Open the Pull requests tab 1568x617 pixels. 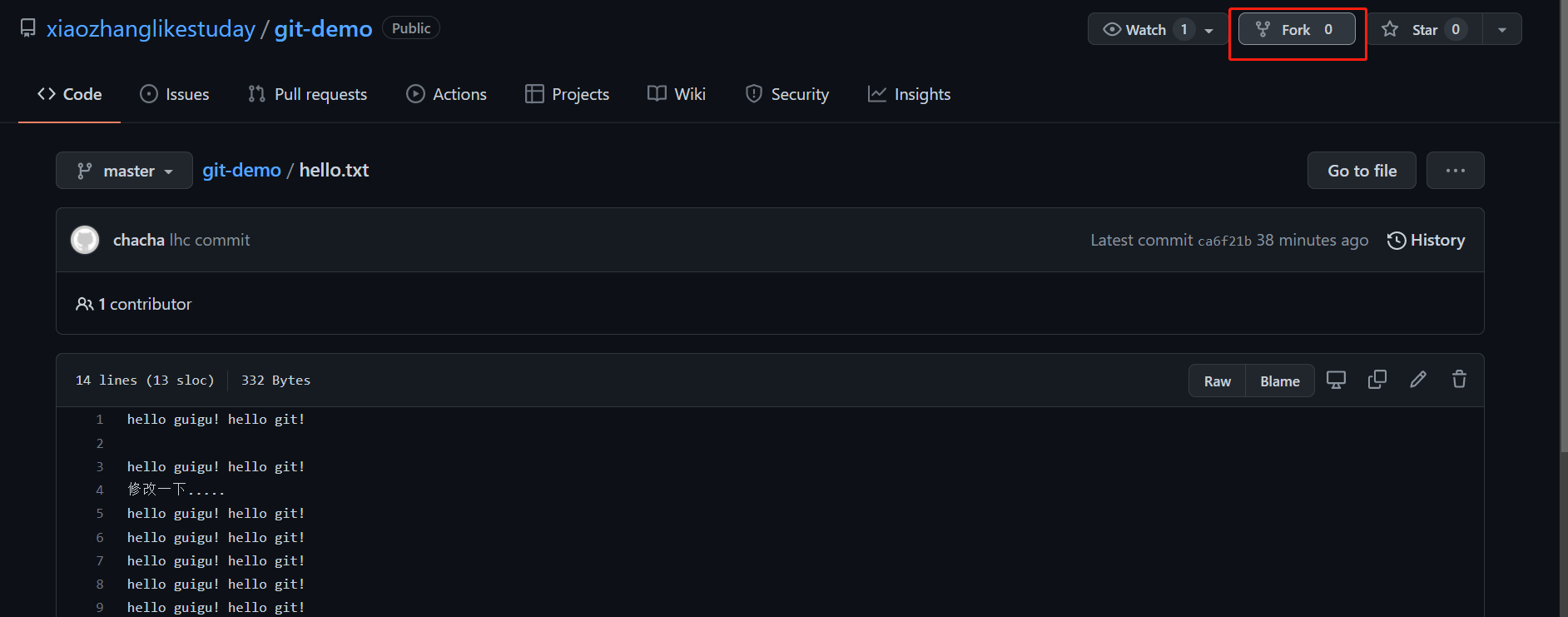[307, 95]
